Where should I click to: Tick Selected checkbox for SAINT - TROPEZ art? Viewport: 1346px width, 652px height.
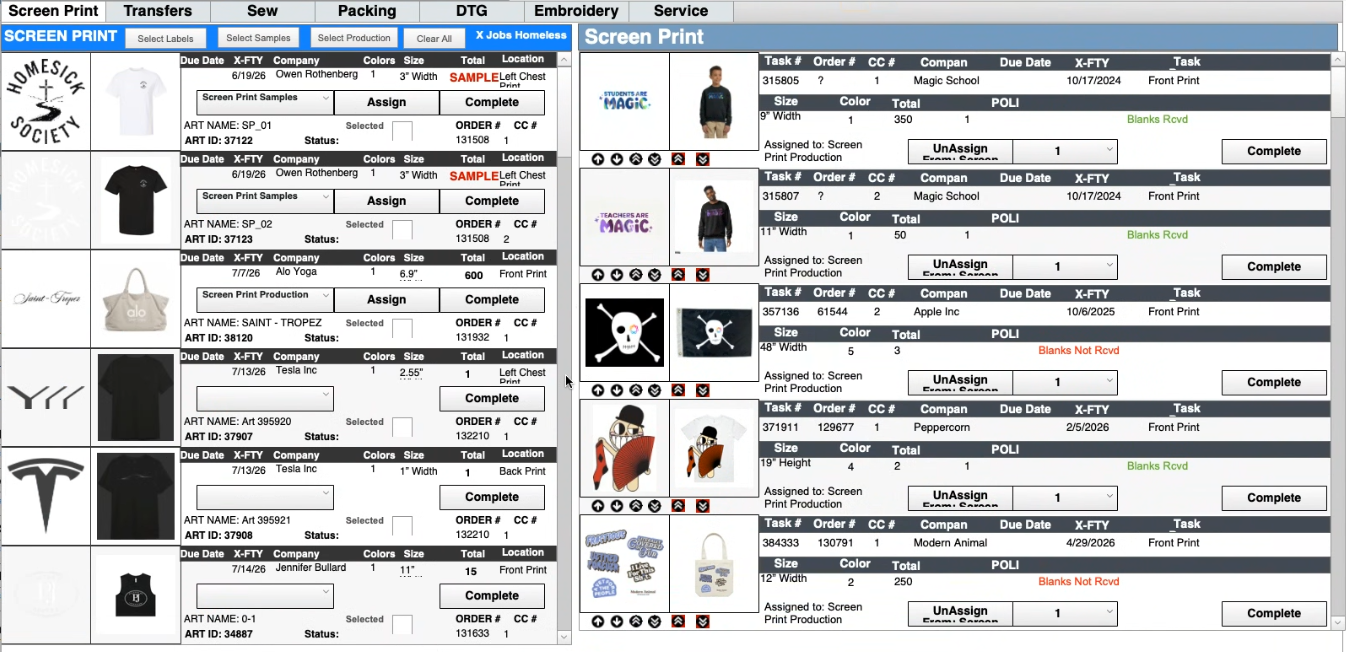click(x=402, y=328)
